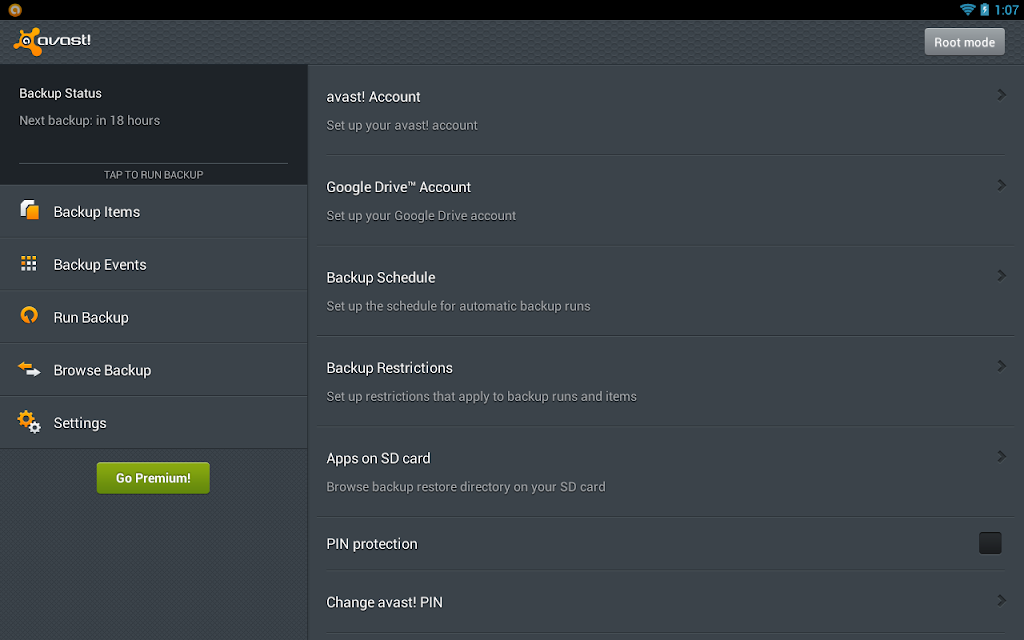
Task: Open the Change avast! PIN entry
Action: point(665,602)
